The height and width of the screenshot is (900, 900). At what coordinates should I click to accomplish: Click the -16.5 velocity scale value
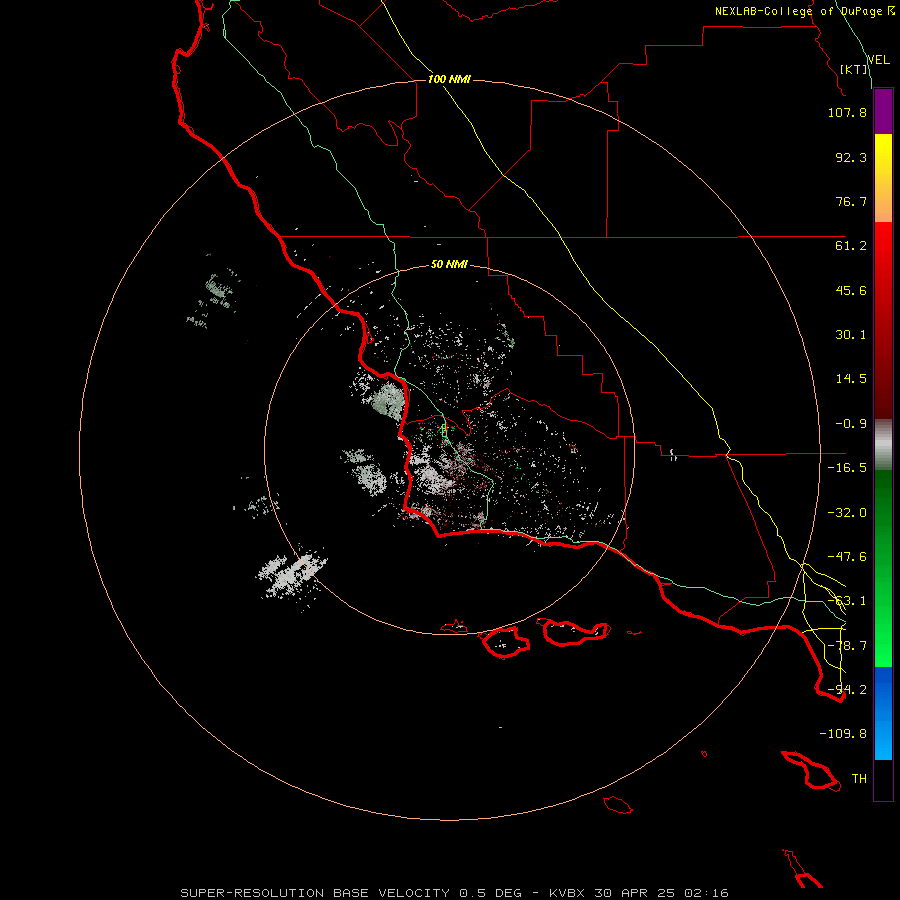[847, 468]
